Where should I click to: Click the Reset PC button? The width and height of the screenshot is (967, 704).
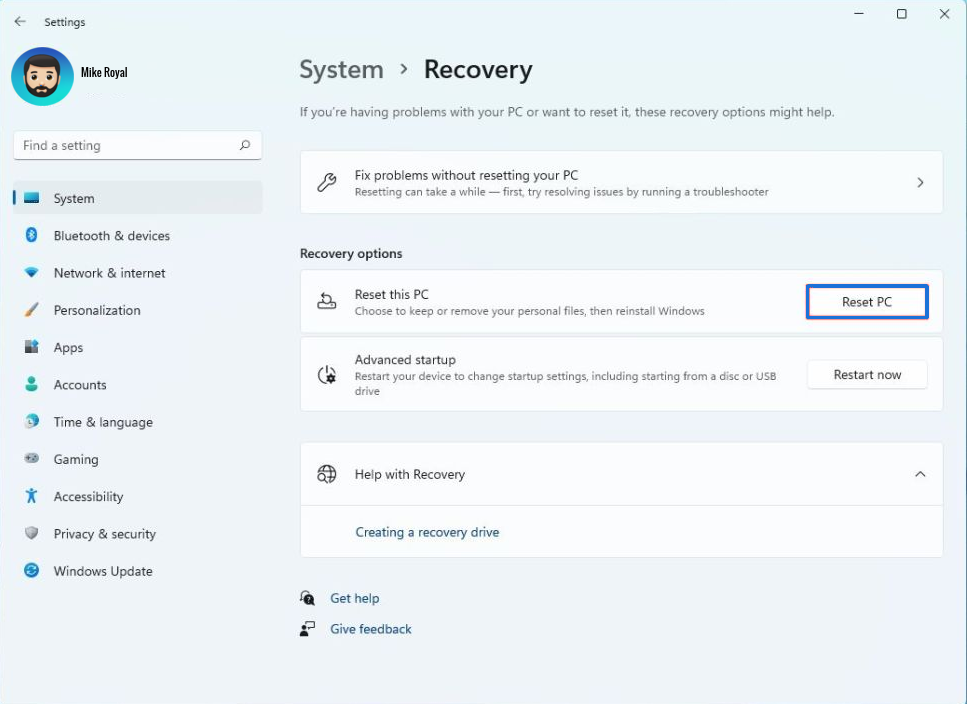(x=866, y=301)
